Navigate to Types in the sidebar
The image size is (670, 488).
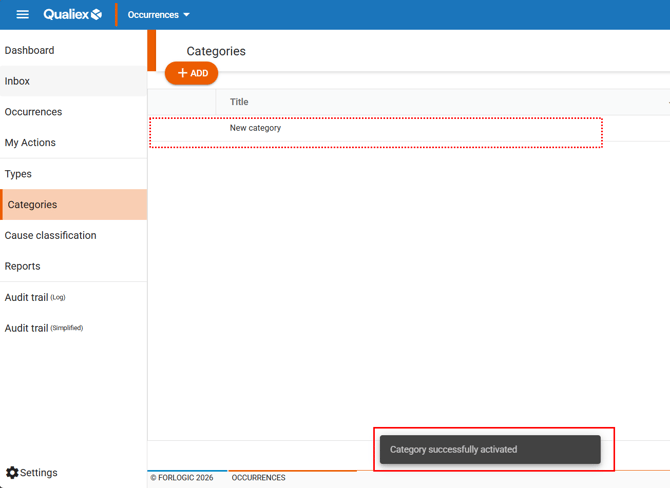(x=19, y=174)
